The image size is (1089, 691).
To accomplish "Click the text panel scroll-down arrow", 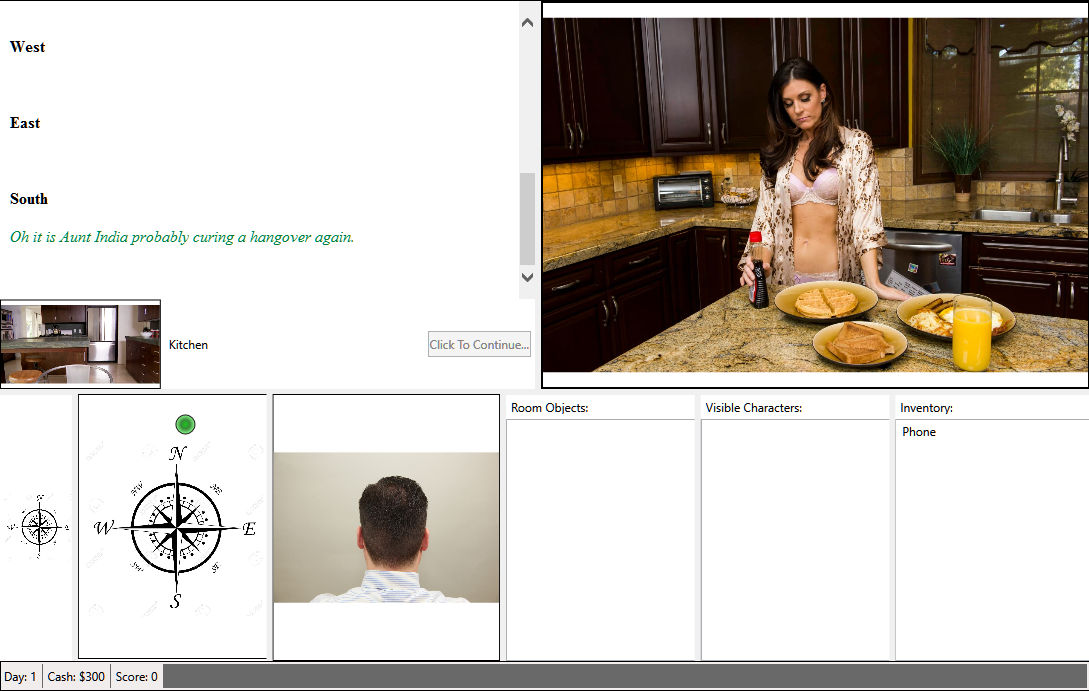I will (x=527, y=277).
